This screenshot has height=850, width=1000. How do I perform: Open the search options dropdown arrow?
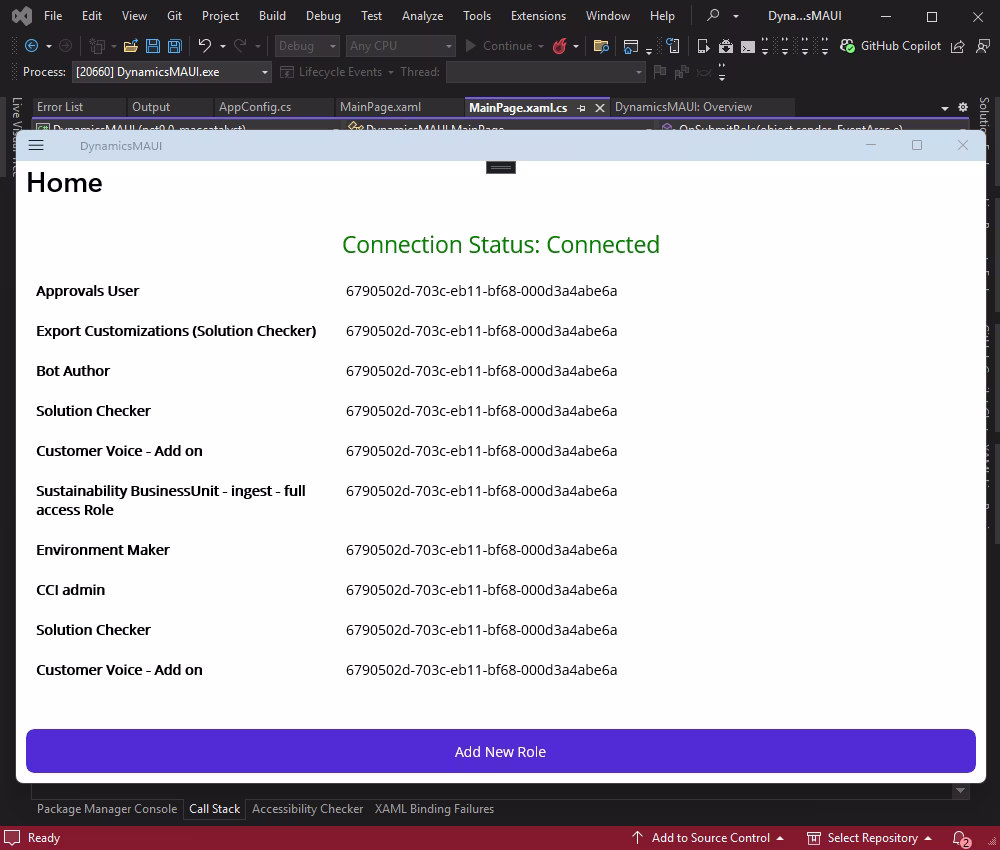(736, 16)
